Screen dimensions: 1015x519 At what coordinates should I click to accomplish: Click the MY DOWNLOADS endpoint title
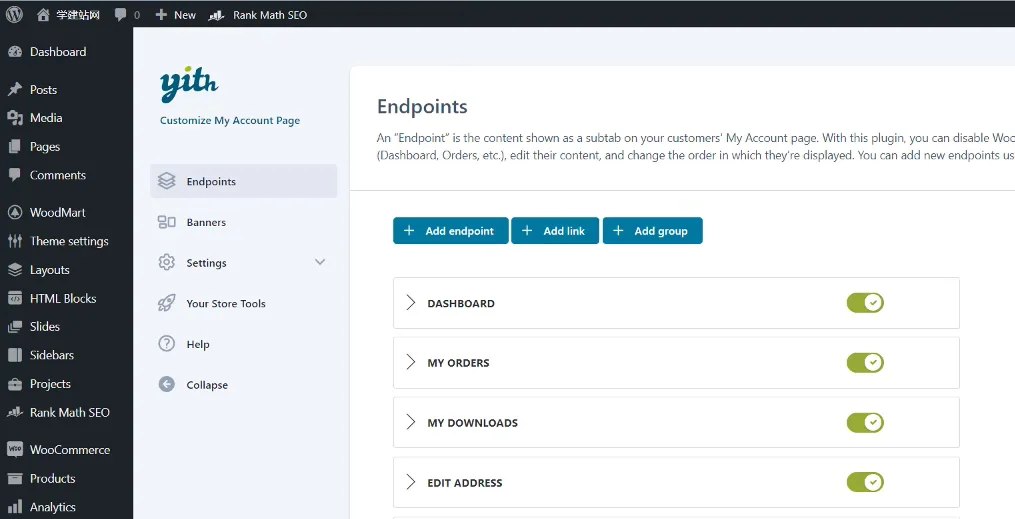473,423
